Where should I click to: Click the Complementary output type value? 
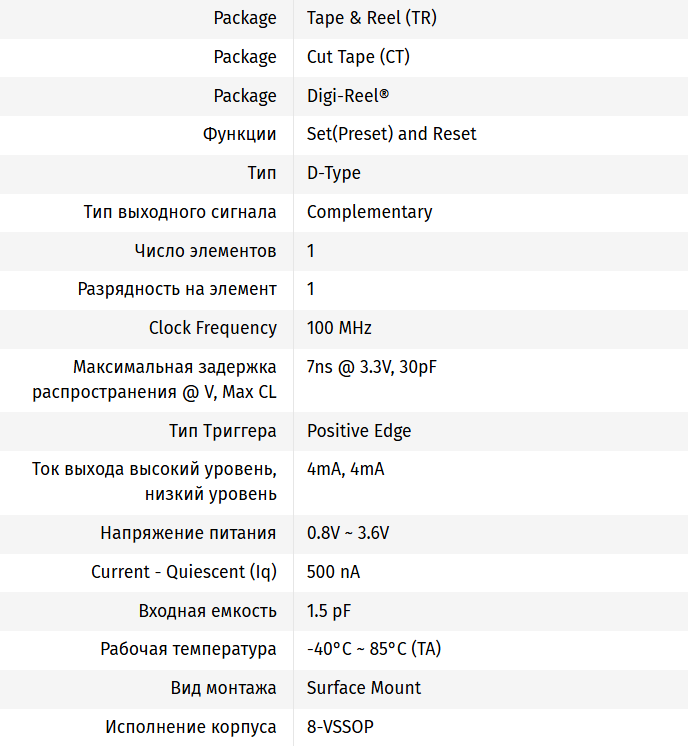point(369,212)
